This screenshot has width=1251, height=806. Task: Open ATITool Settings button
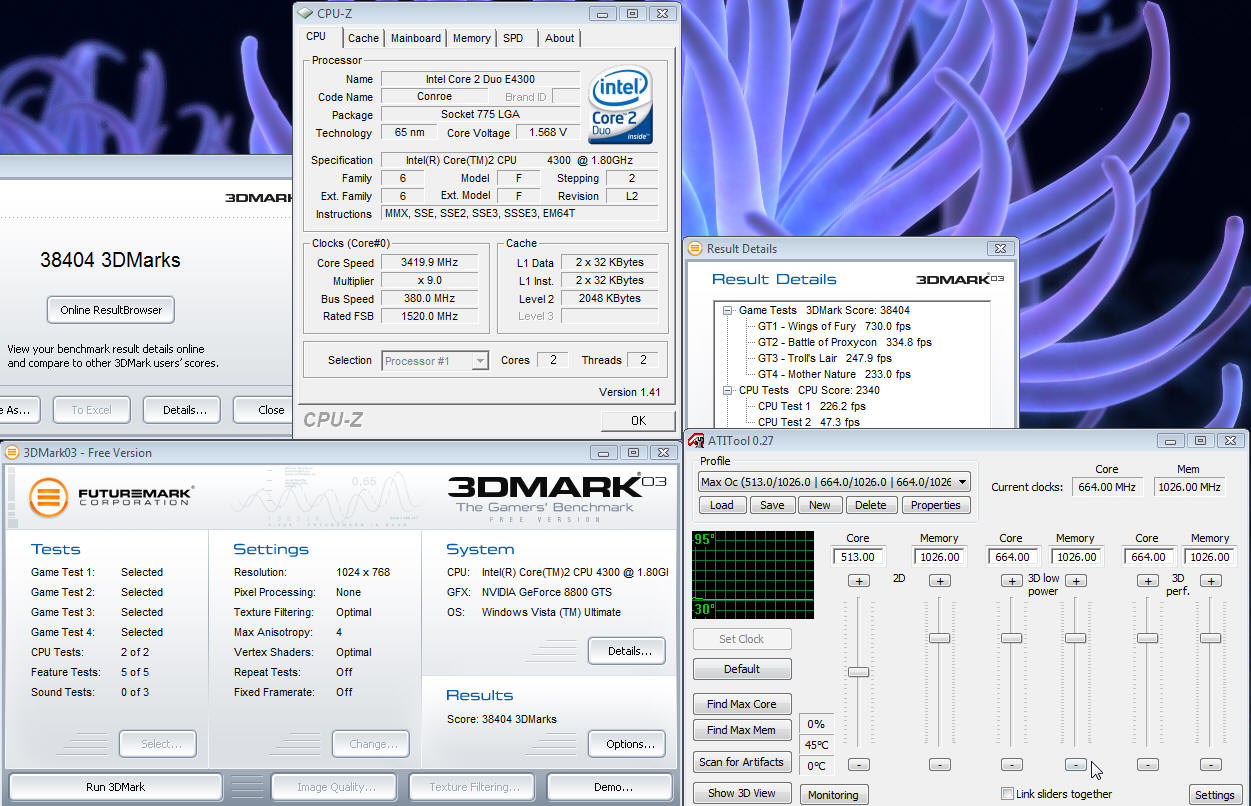(x=1214, y=795)
